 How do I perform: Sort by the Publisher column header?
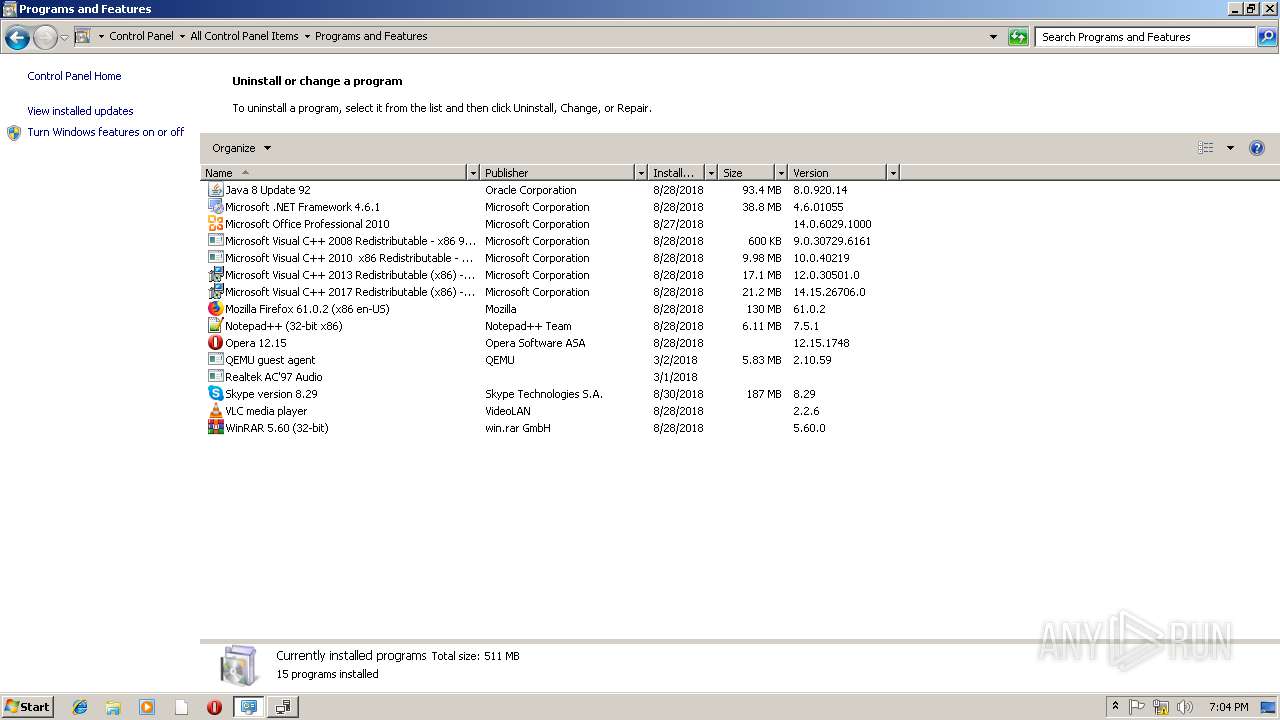point(558,173)
